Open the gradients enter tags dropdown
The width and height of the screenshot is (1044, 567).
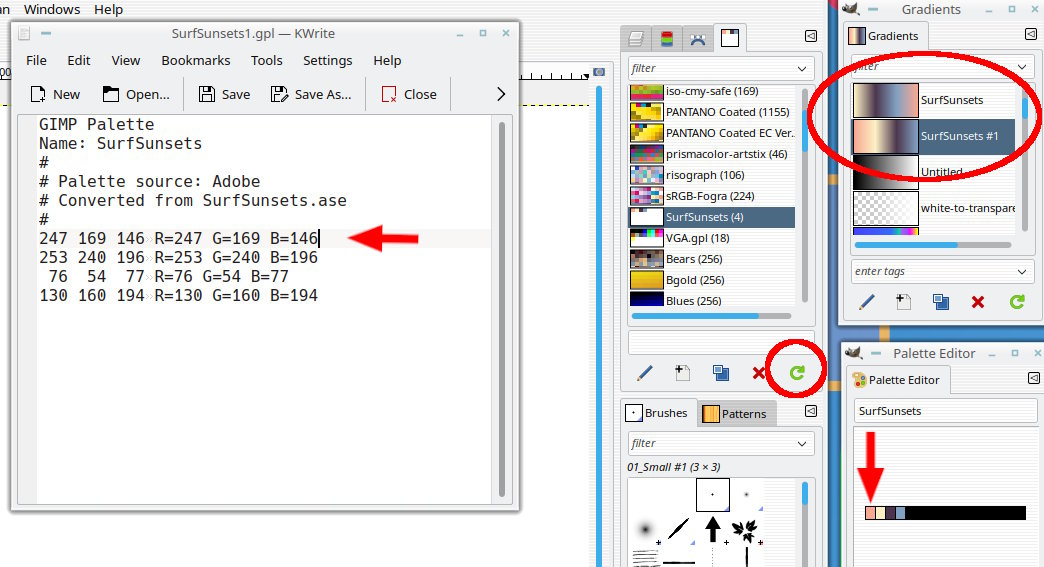point(1021,272)
